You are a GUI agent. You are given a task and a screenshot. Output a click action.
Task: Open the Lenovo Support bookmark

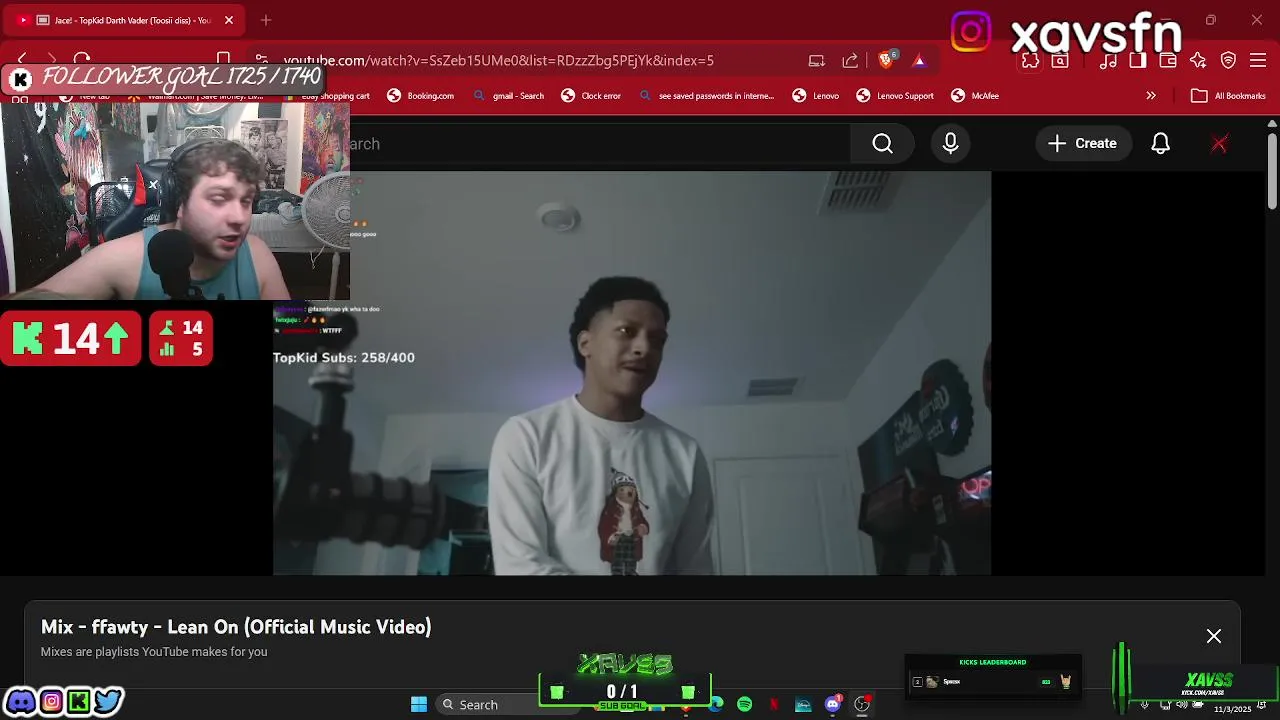point(895,96)
